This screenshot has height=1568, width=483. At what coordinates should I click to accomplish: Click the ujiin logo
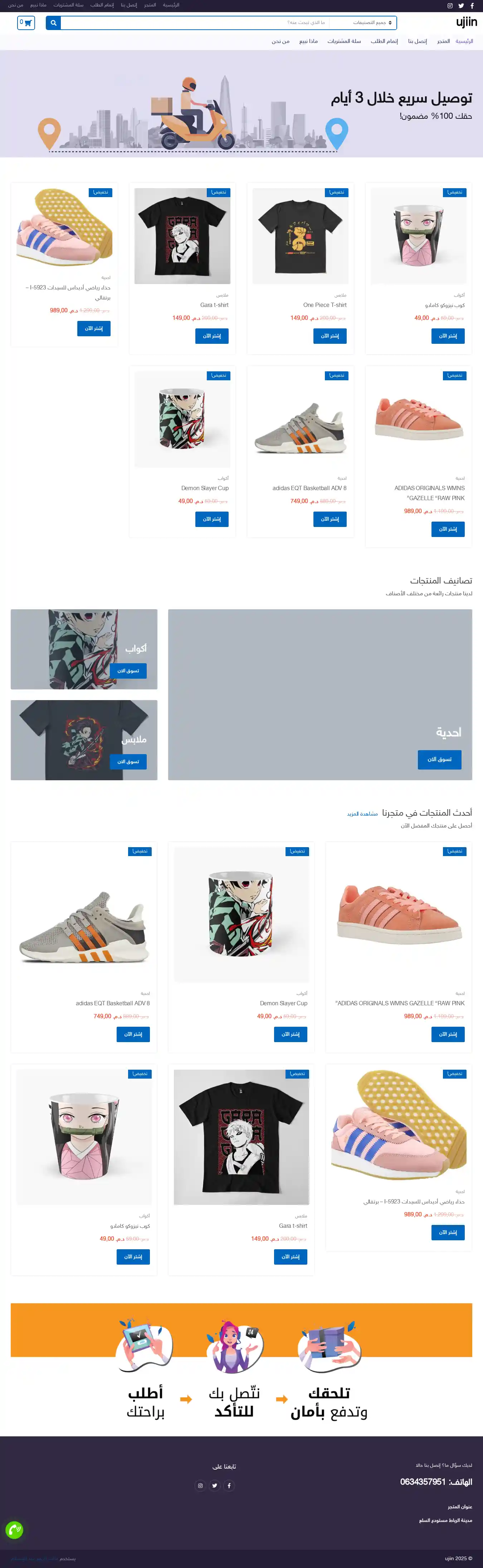467,23
